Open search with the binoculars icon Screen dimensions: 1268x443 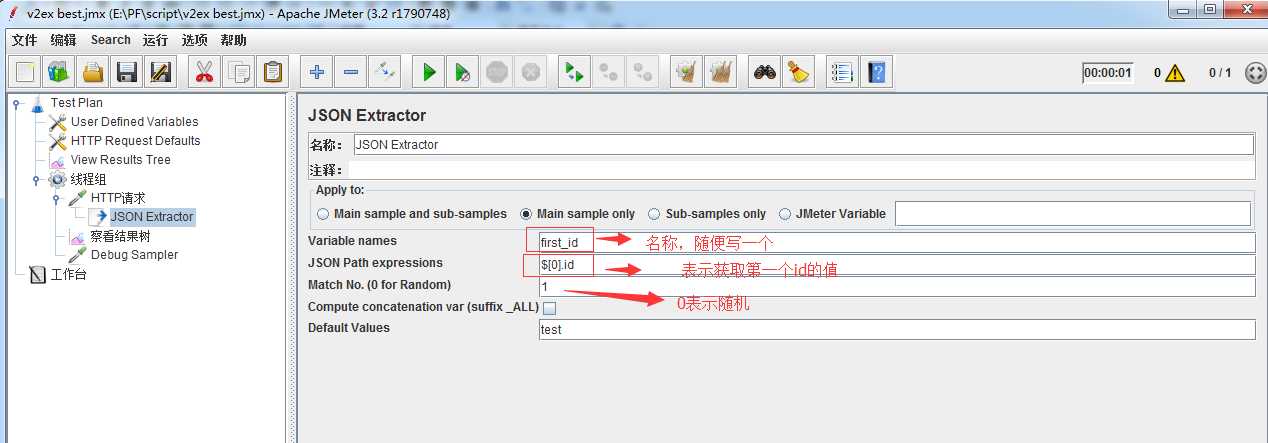click(x=765, y=72)
